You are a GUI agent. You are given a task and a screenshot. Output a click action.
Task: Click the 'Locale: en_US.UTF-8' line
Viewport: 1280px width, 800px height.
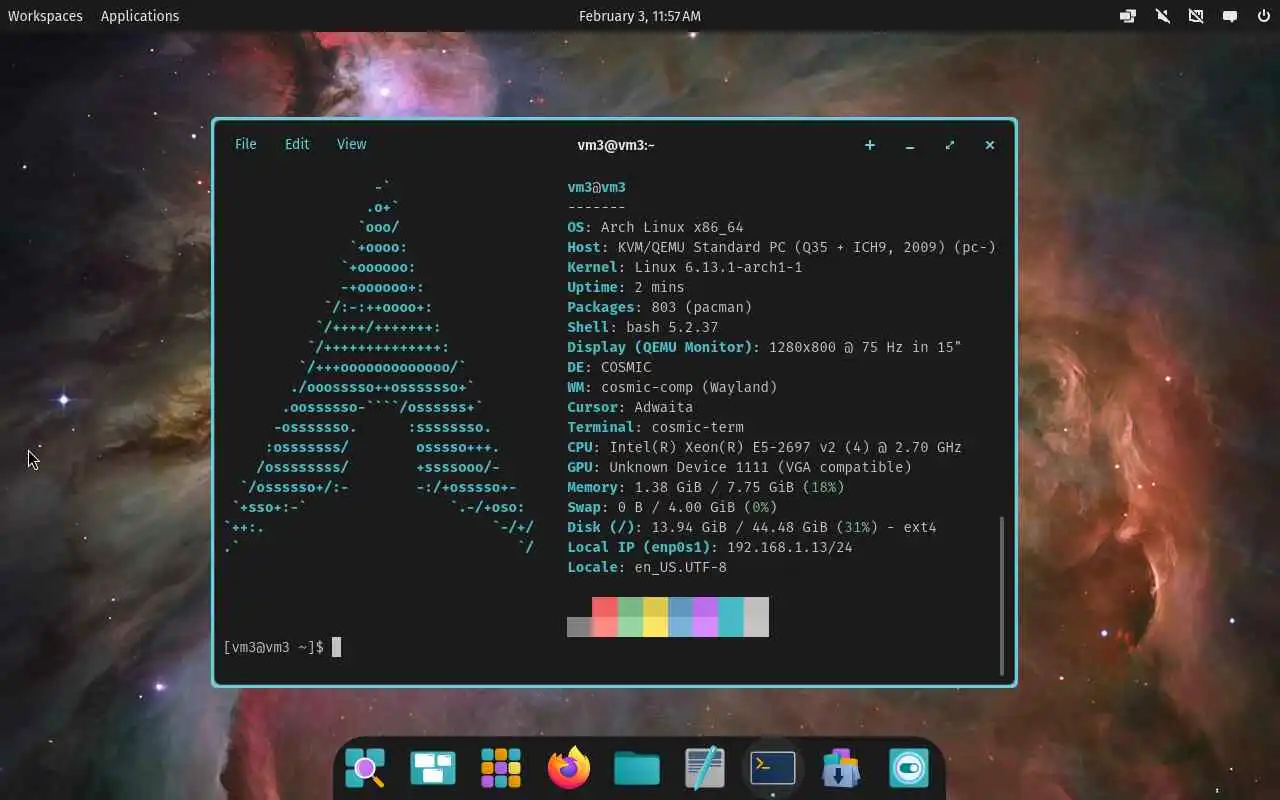(647, 567)
